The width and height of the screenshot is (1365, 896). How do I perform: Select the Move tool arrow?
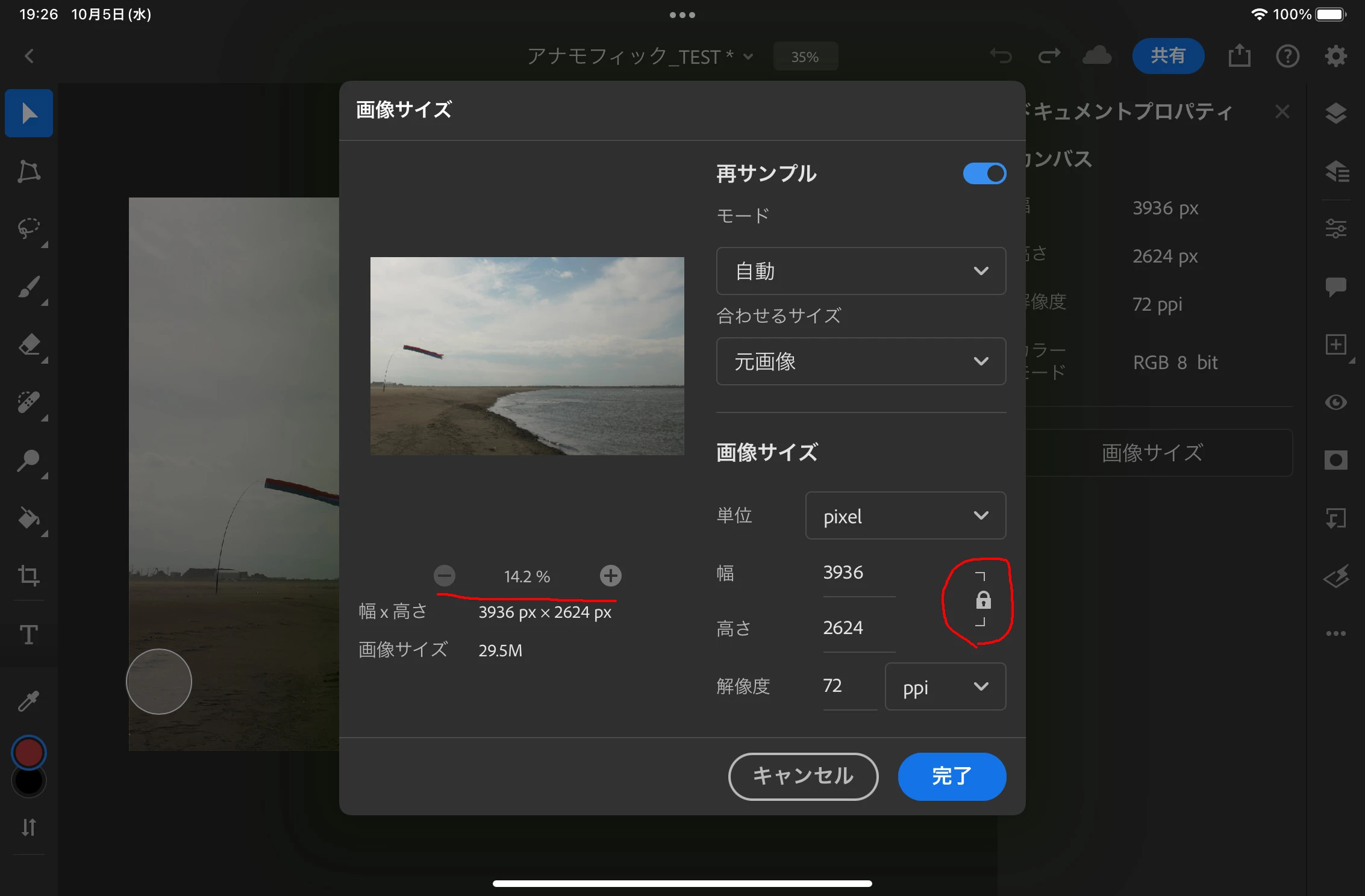pos(28,113)
